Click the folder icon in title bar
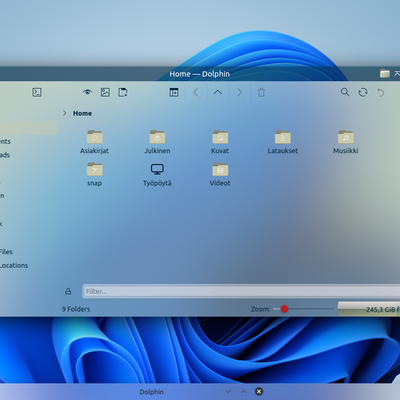This screenshot has height=400, width=400. tap(385, 73)
